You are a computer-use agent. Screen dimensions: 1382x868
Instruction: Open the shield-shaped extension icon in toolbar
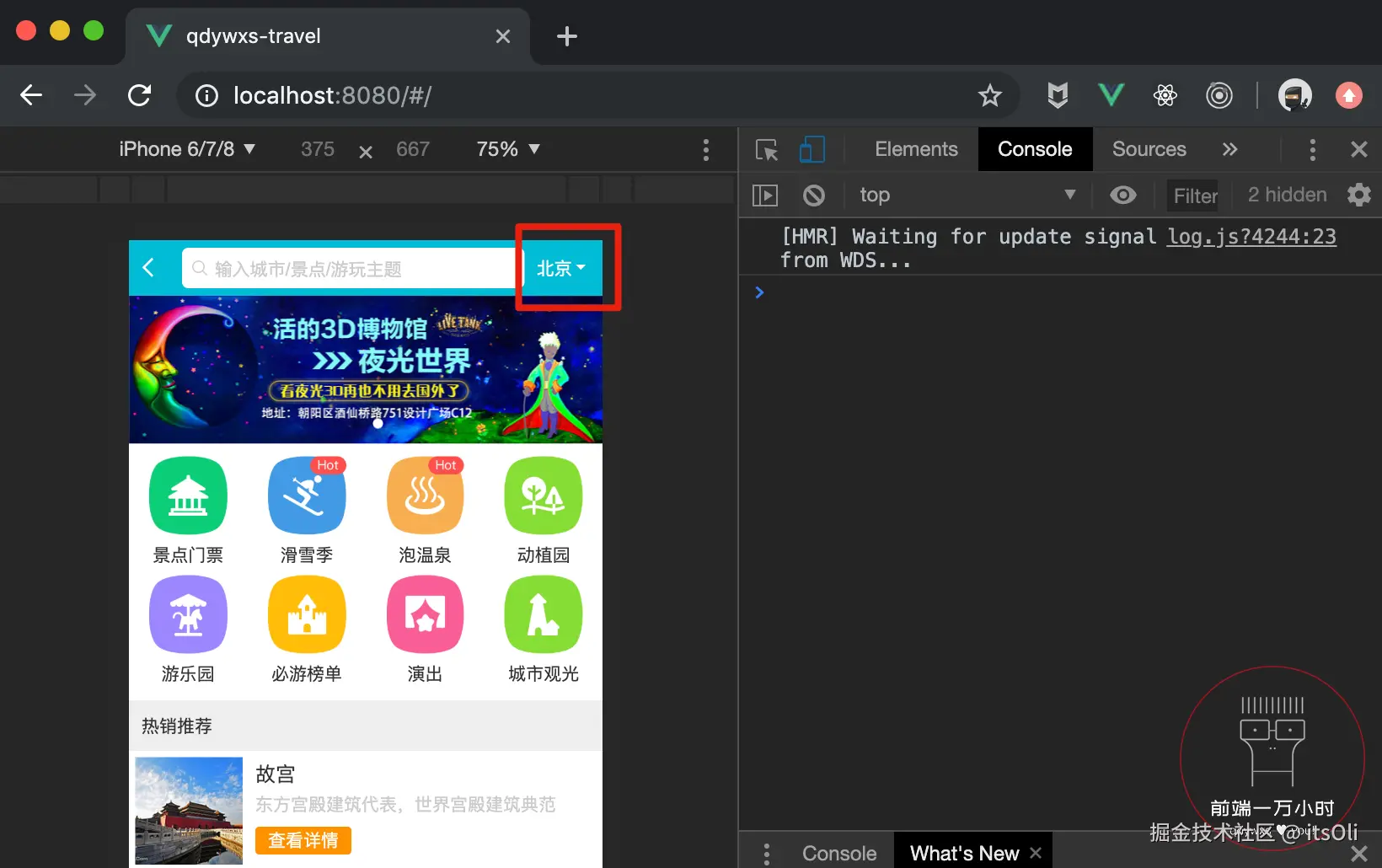1058,95
